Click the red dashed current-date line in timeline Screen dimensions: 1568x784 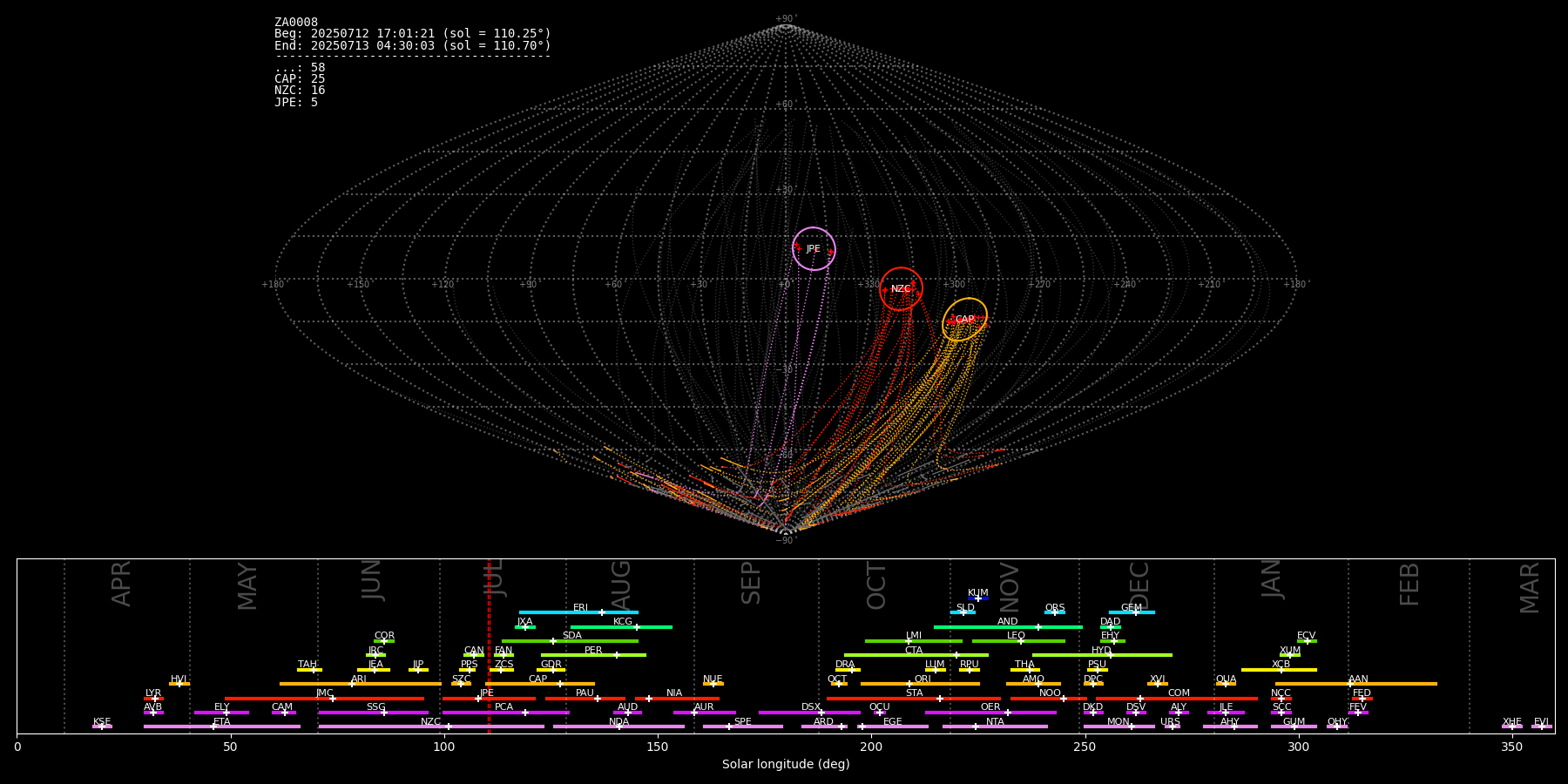pos(489,645)
